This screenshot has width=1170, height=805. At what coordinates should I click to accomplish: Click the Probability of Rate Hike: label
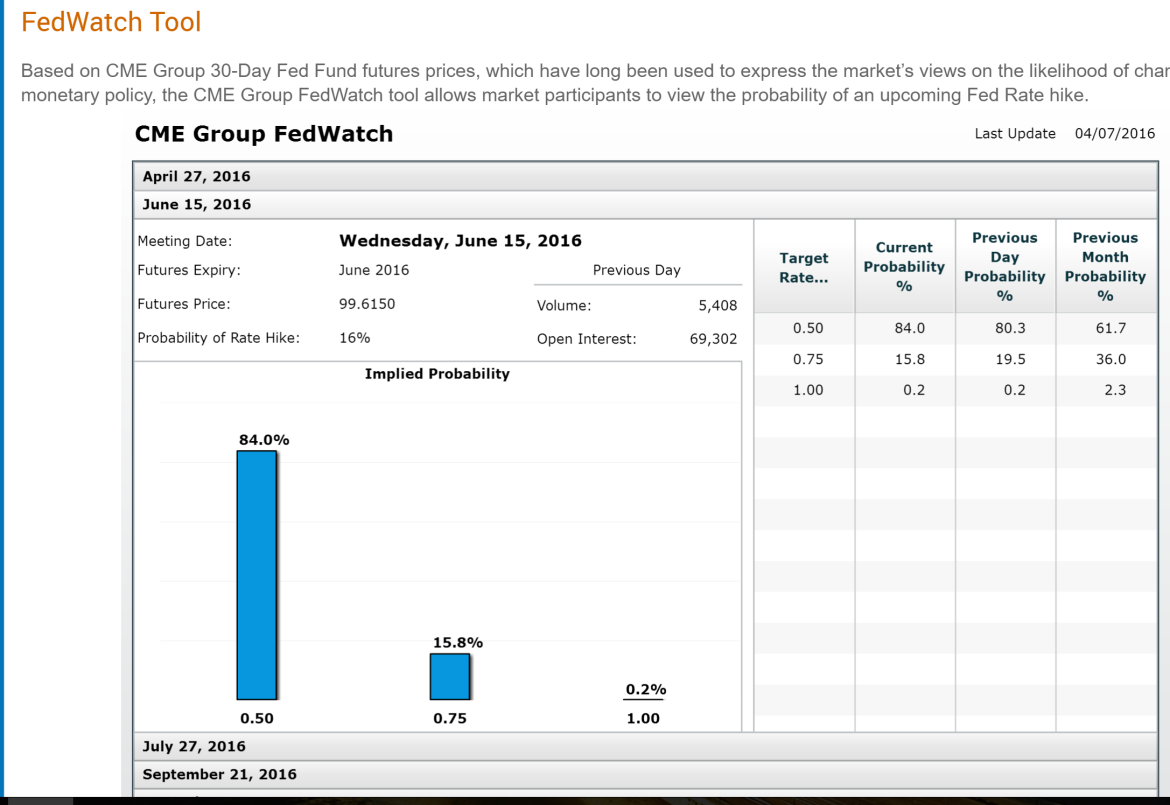point(219,338)
